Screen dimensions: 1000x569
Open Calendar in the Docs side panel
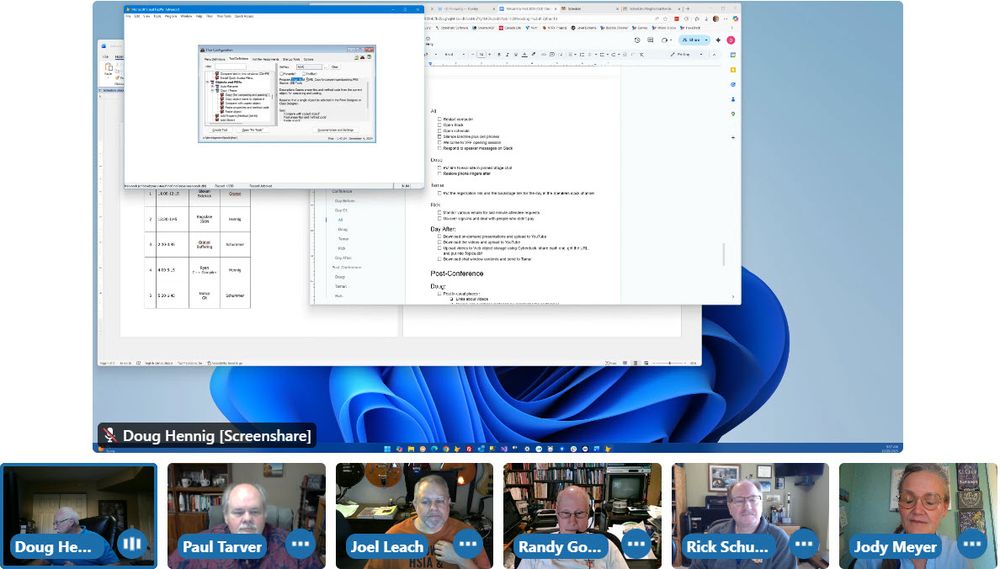(x=733, y=55)
